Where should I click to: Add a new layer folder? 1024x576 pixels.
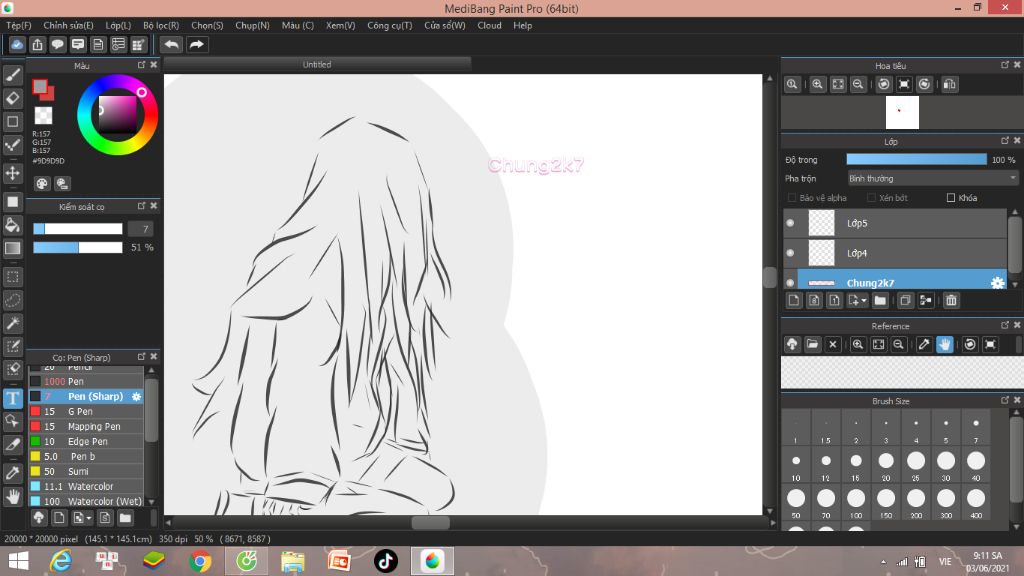click(880, 300)
